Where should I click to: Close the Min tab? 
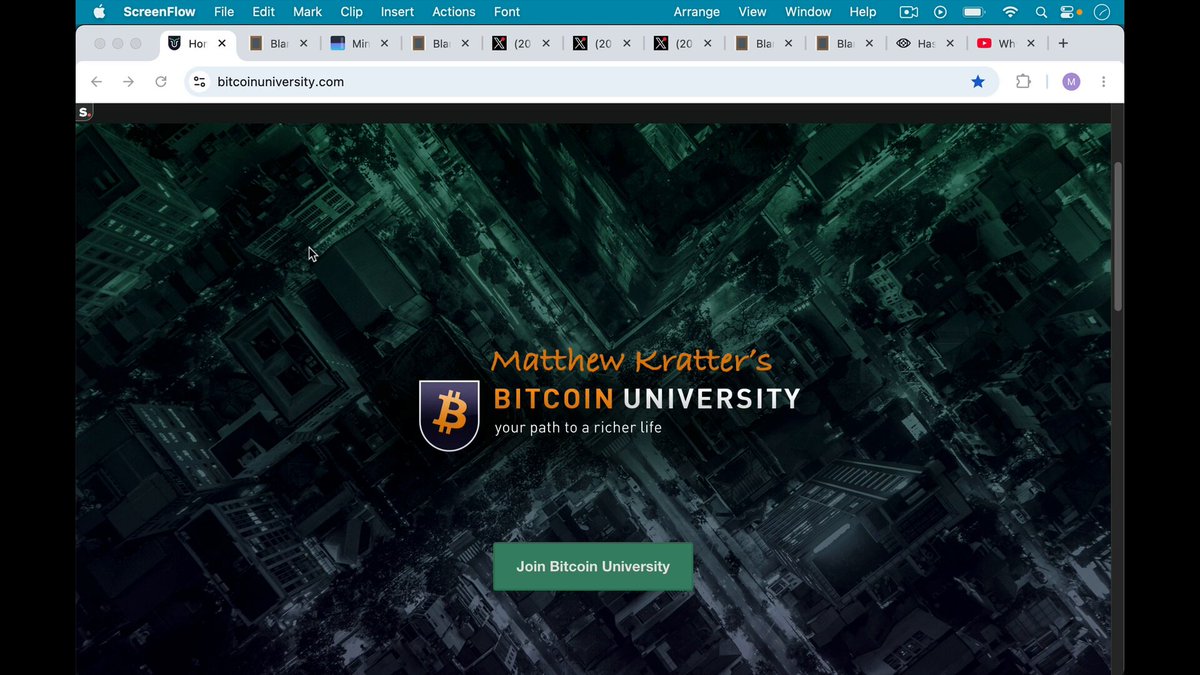(384, 44)
